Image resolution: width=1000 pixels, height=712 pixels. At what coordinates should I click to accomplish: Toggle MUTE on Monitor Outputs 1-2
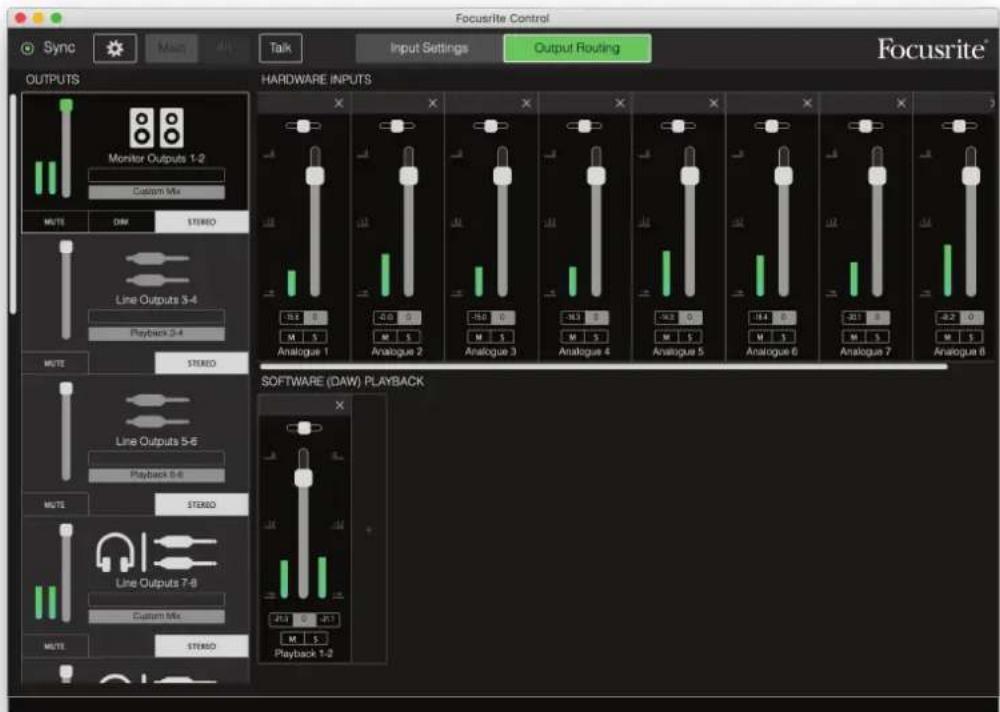tap(55, 222)
